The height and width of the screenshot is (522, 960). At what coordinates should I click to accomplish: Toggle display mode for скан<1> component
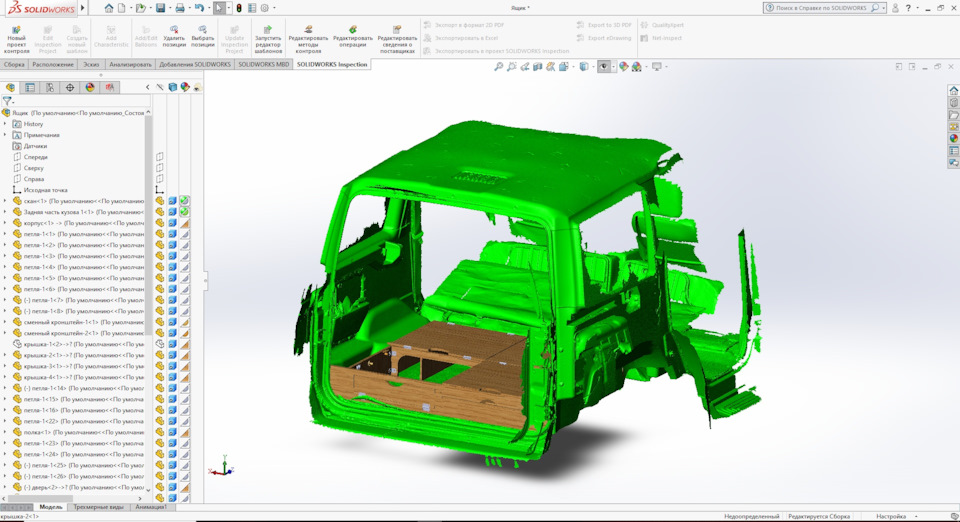click(173, 201)
